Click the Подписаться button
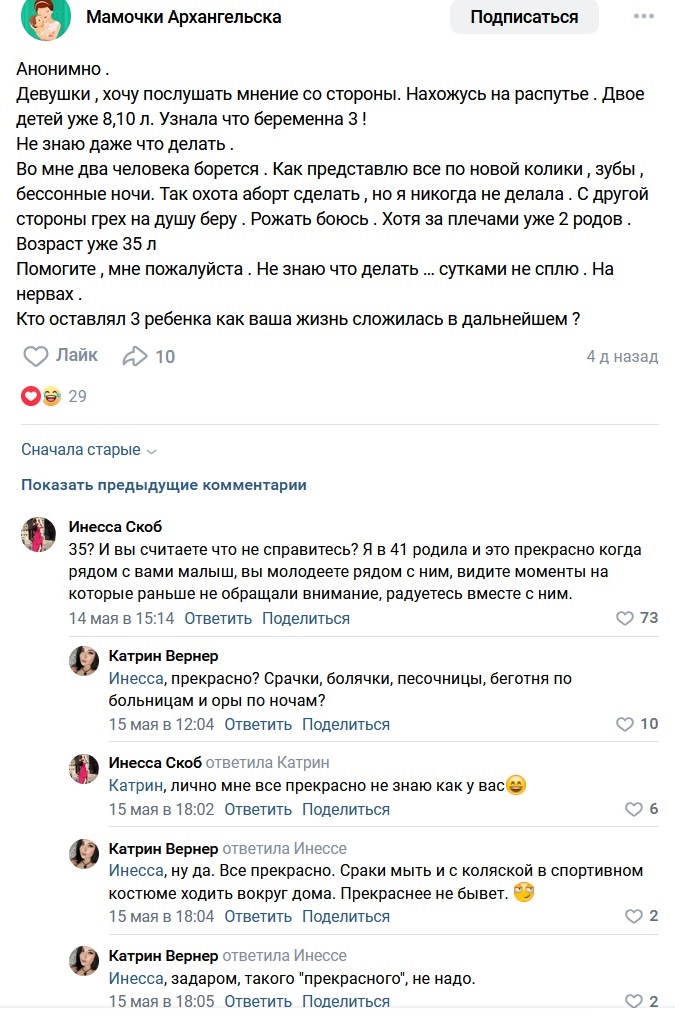675x1015 pixels. coord(524,17)
